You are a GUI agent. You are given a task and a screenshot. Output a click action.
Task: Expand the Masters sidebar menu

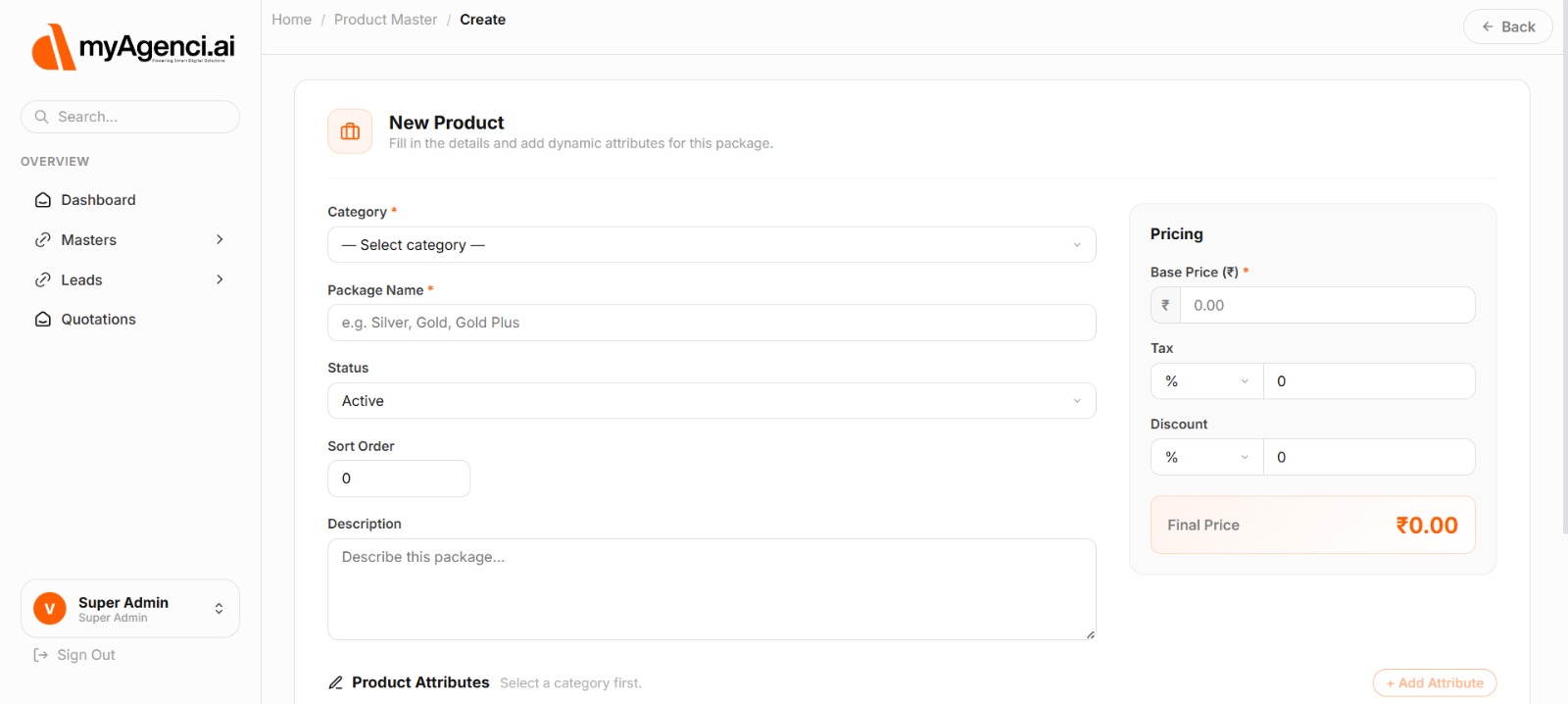pos(129,240)
